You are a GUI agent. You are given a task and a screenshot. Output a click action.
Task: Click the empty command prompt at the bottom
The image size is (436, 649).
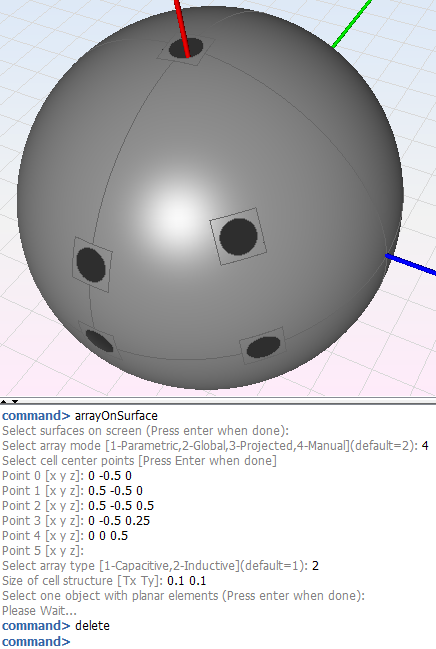[36, 641]
